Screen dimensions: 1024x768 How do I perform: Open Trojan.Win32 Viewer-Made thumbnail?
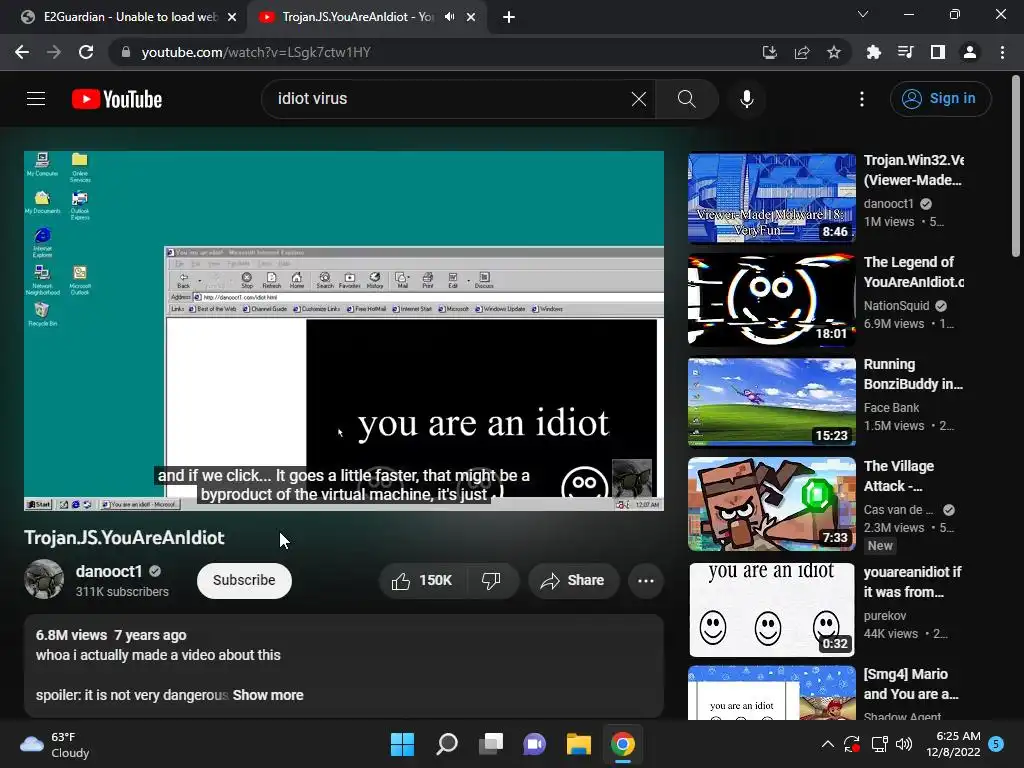click(x=771, y=199)
